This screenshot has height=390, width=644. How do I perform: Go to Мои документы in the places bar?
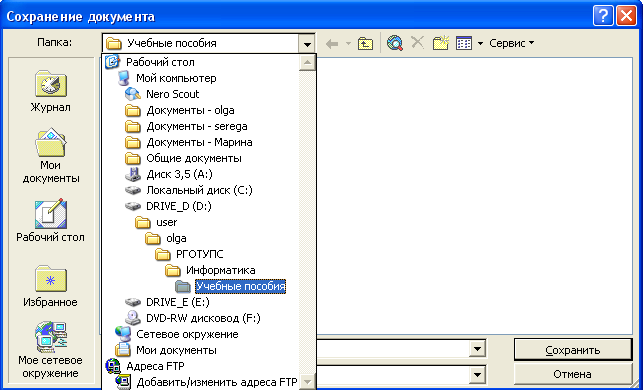[50, 156]
